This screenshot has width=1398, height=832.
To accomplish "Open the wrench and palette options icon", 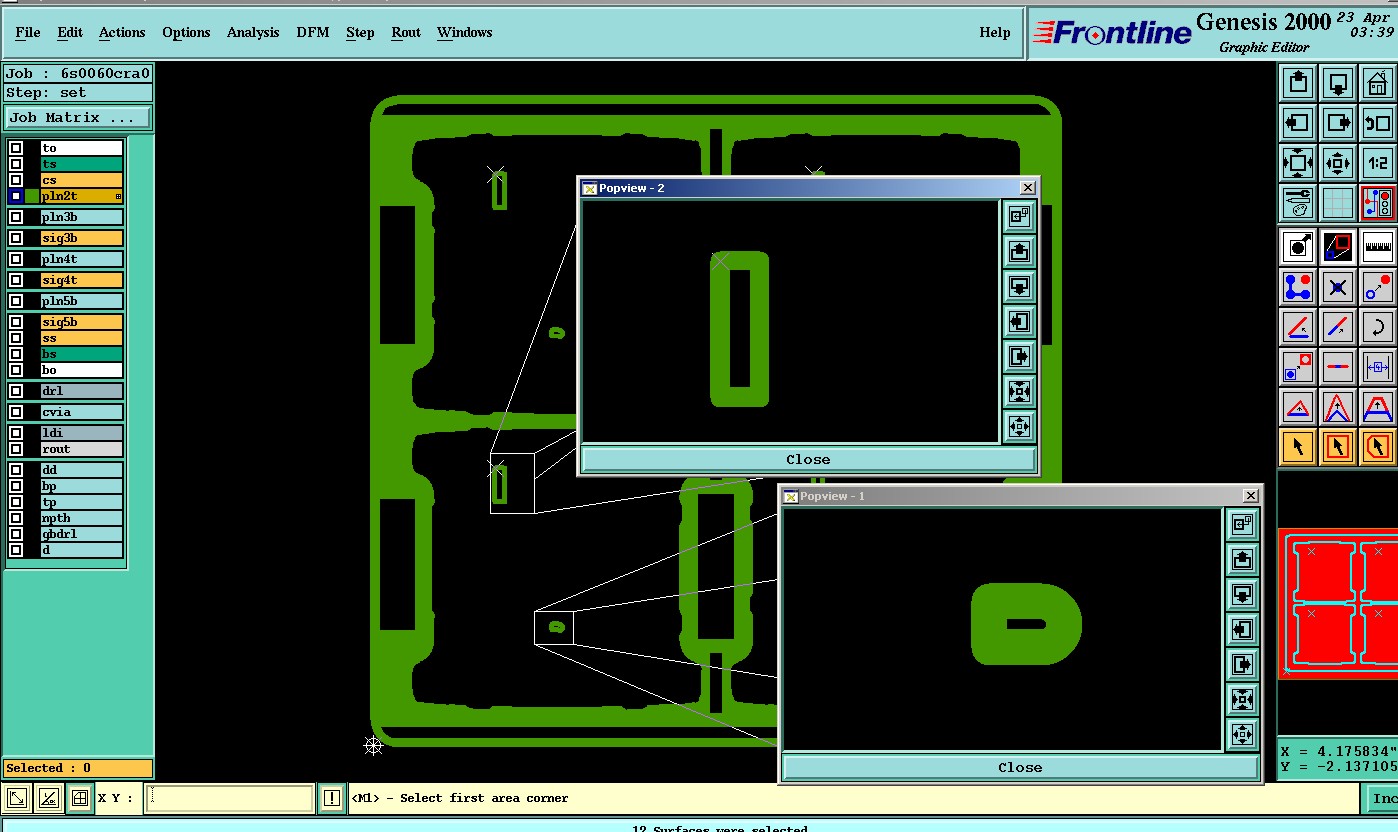I will coord(1298,203).
